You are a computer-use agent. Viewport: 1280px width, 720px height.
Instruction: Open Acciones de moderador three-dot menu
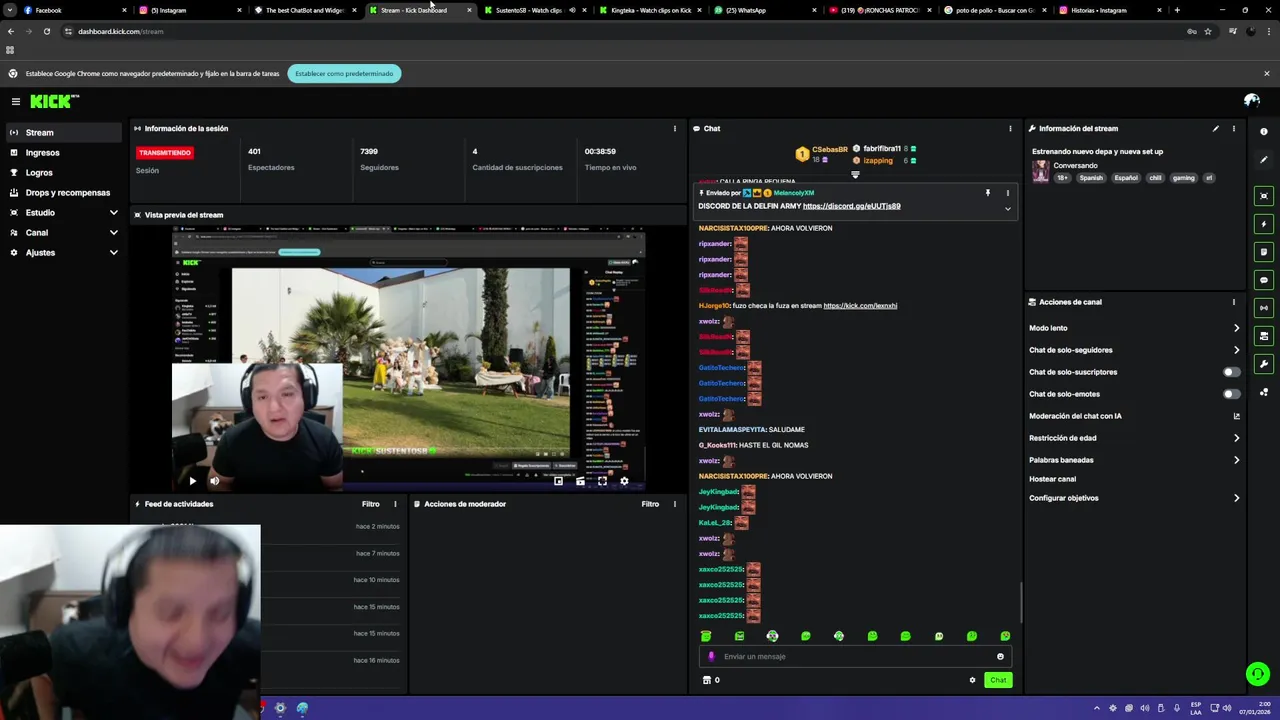[675, 504]
